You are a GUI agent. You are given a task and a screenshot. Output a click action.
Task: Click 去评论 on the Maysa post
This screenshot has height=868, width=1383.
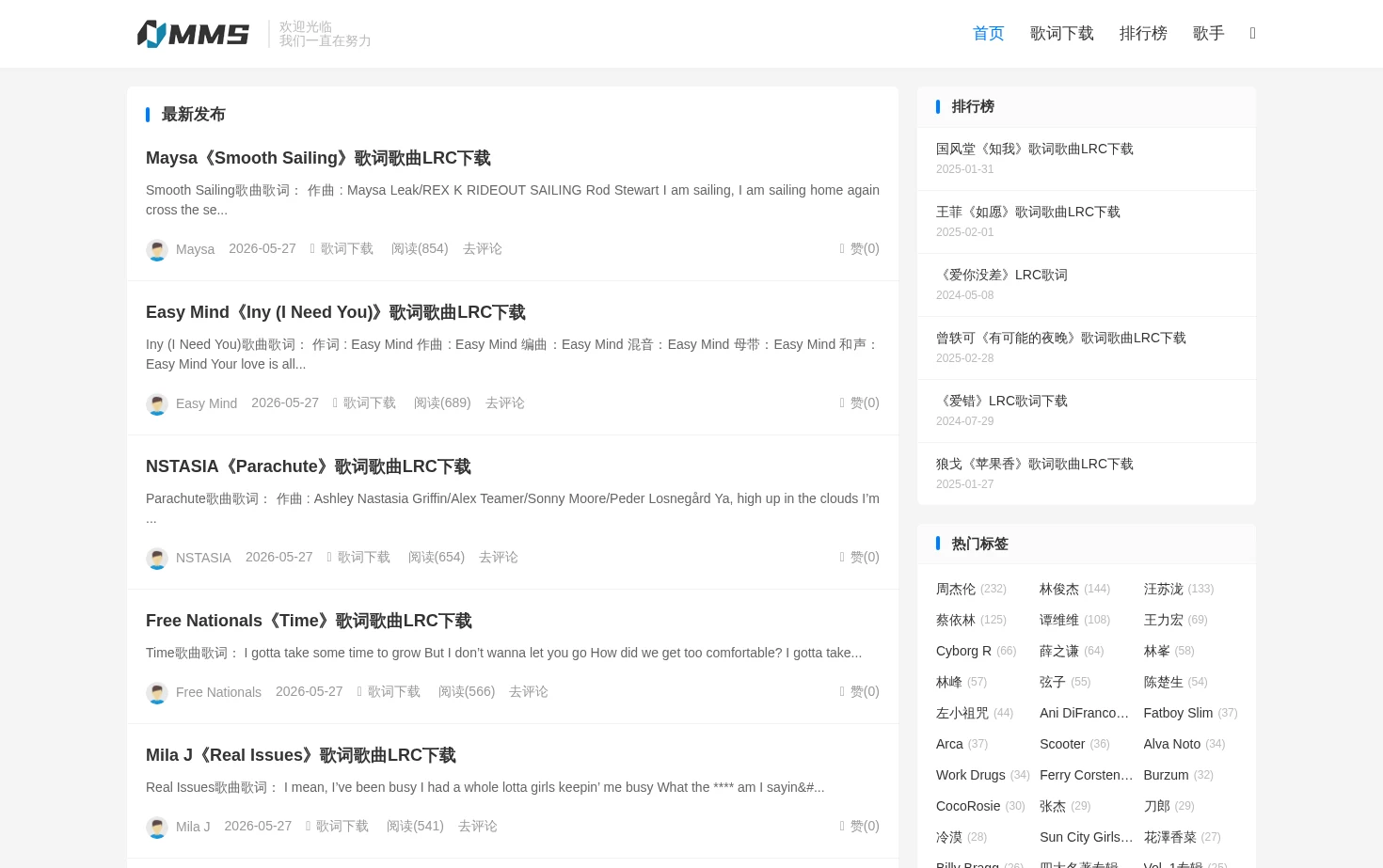[483, 248]
